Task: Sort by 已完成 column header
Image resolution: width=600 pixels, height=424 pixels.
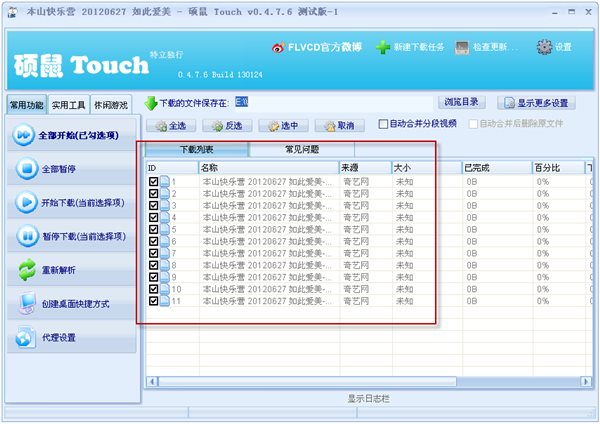Action: pyautogui.click(x=497, y=168)
